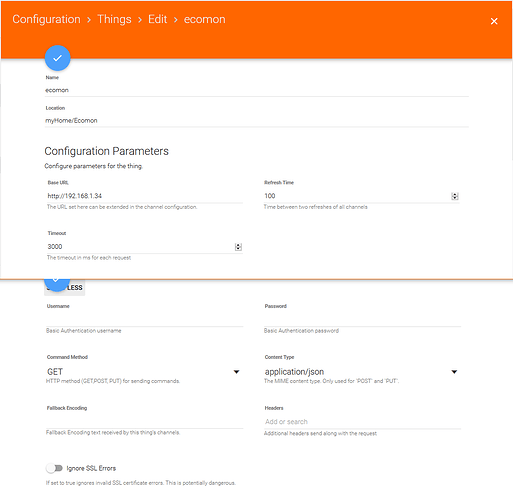The height and width of the screenshot is (500, 513).
Task: Focus the Password input field
Action: pos(362,320)
